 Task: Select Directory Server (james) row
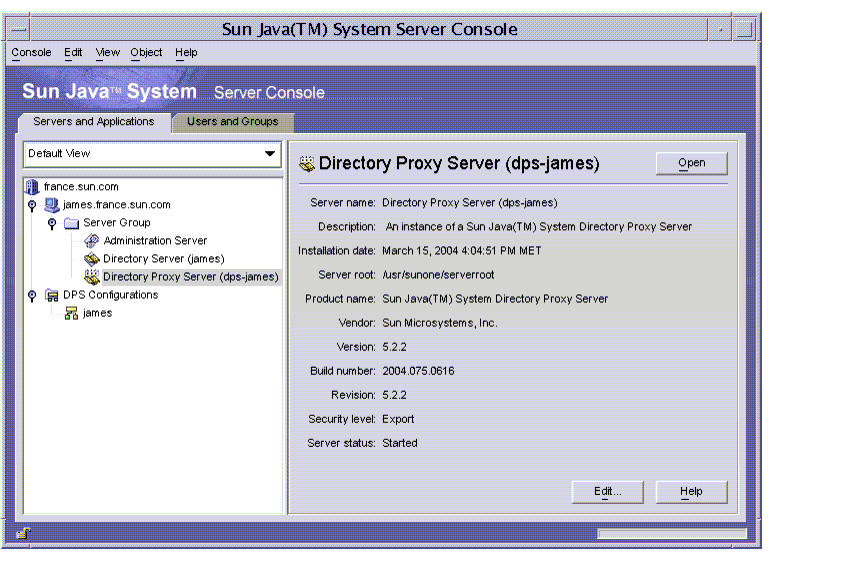pyautogui.click(x=164, y=259)
